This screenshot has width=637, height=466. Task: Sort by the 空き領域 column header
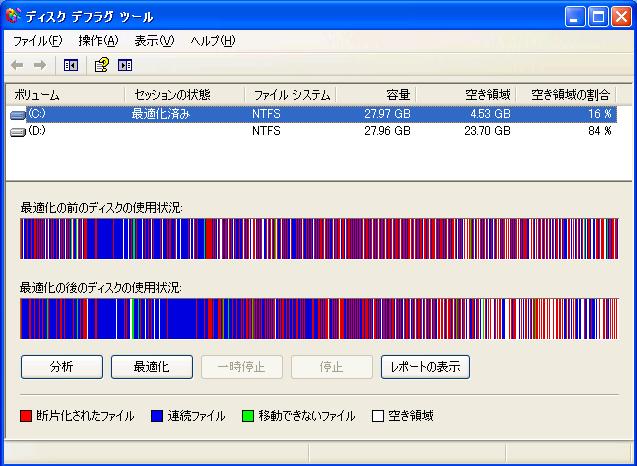[x=466, y=95]
